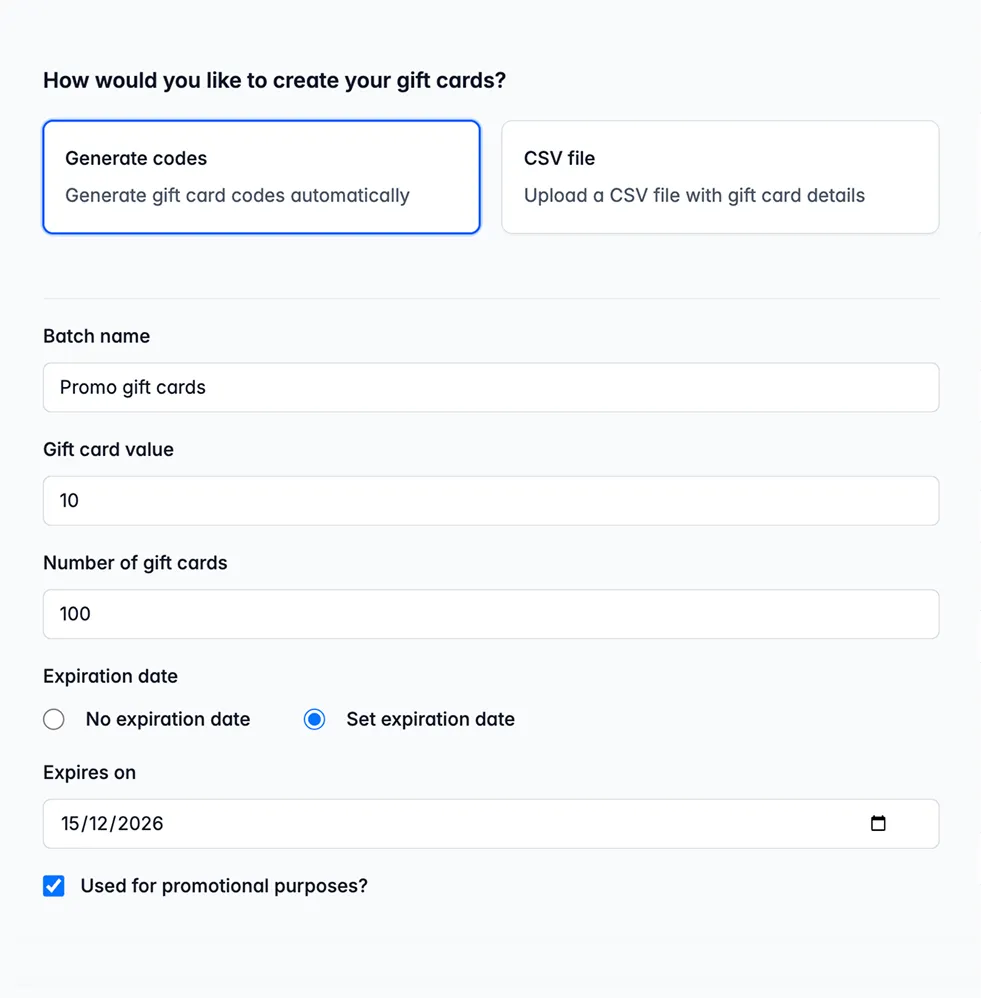
Task: Click the 'Gift card value' label
Action: (x=108, y=449)
